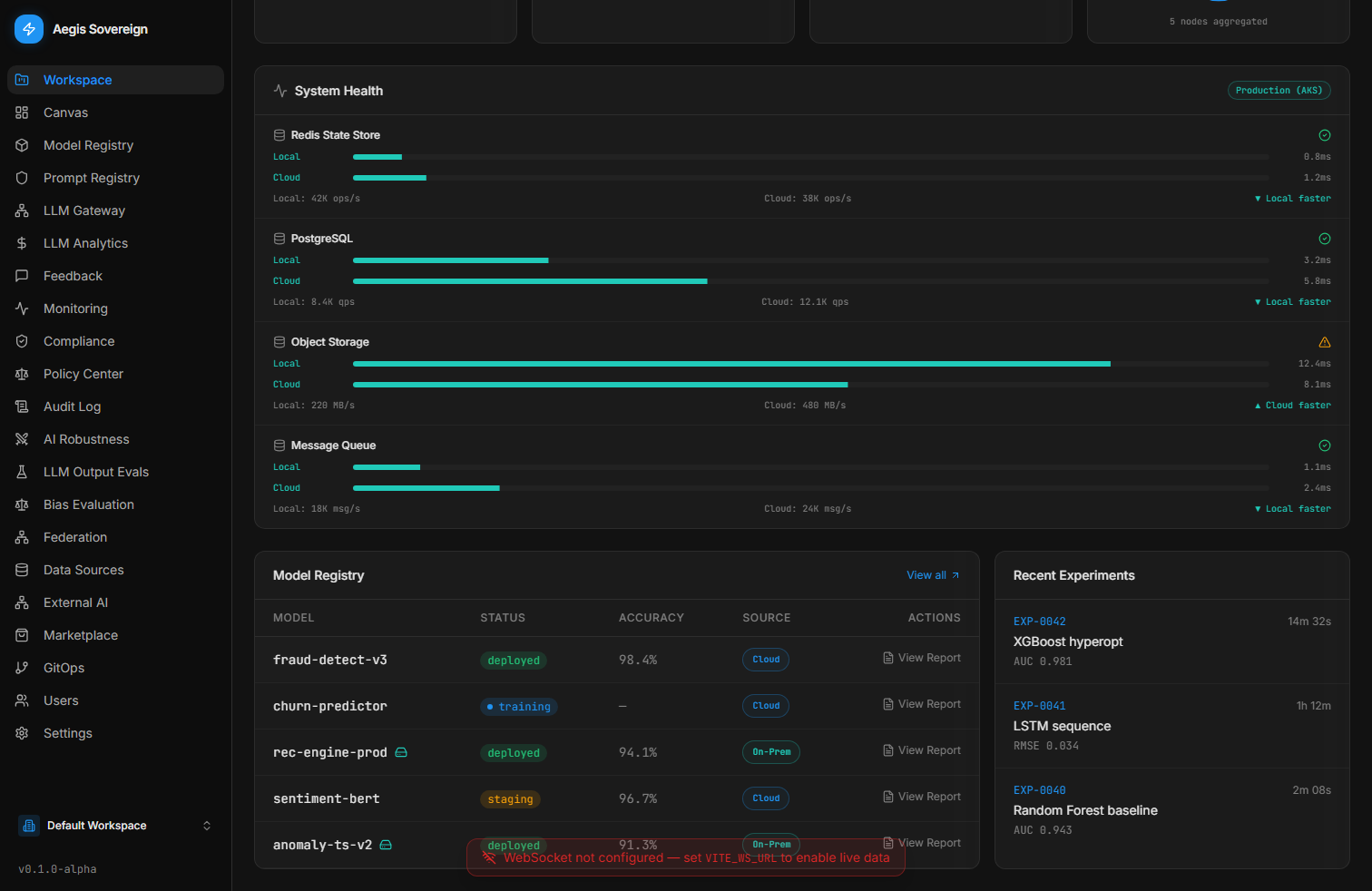Select the Compliance shield icon
The width and height of the screenshot is (1372, 891).
coord(22,341)
